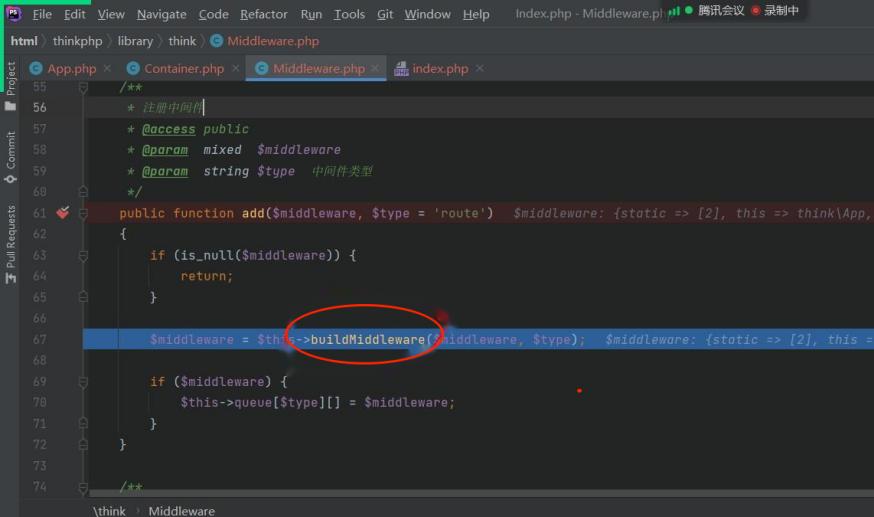The image size is (874, 517).
Task: Switch to the App.php editor tab
Action: (x=71, y=69)
